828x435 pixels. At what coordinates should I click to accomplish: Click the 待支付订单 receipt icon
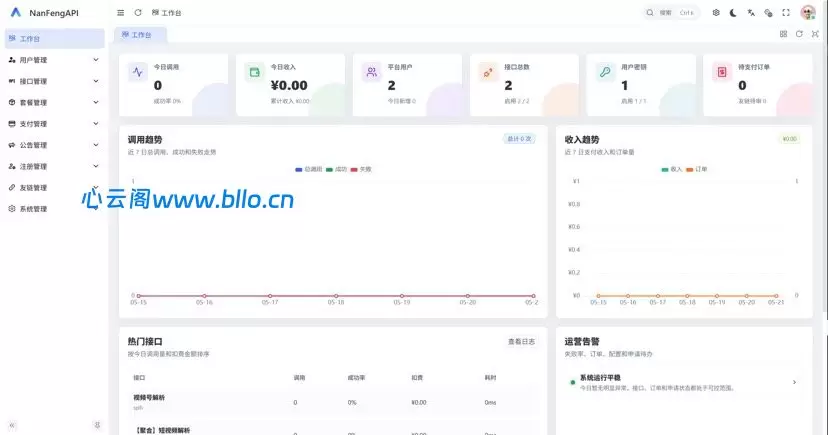pos(722,72)
